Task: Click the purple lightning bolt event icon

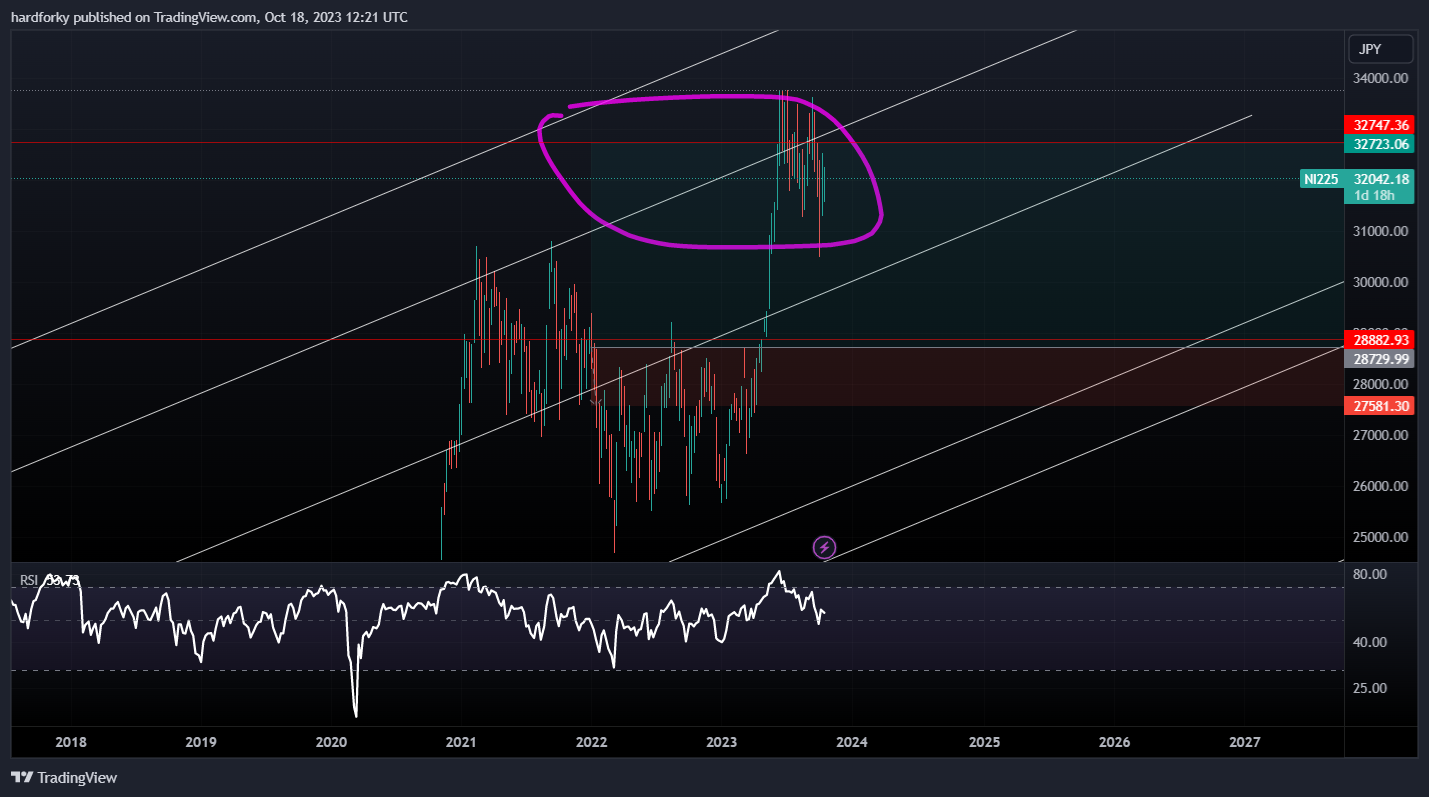Action: click(x=824, y=547)
